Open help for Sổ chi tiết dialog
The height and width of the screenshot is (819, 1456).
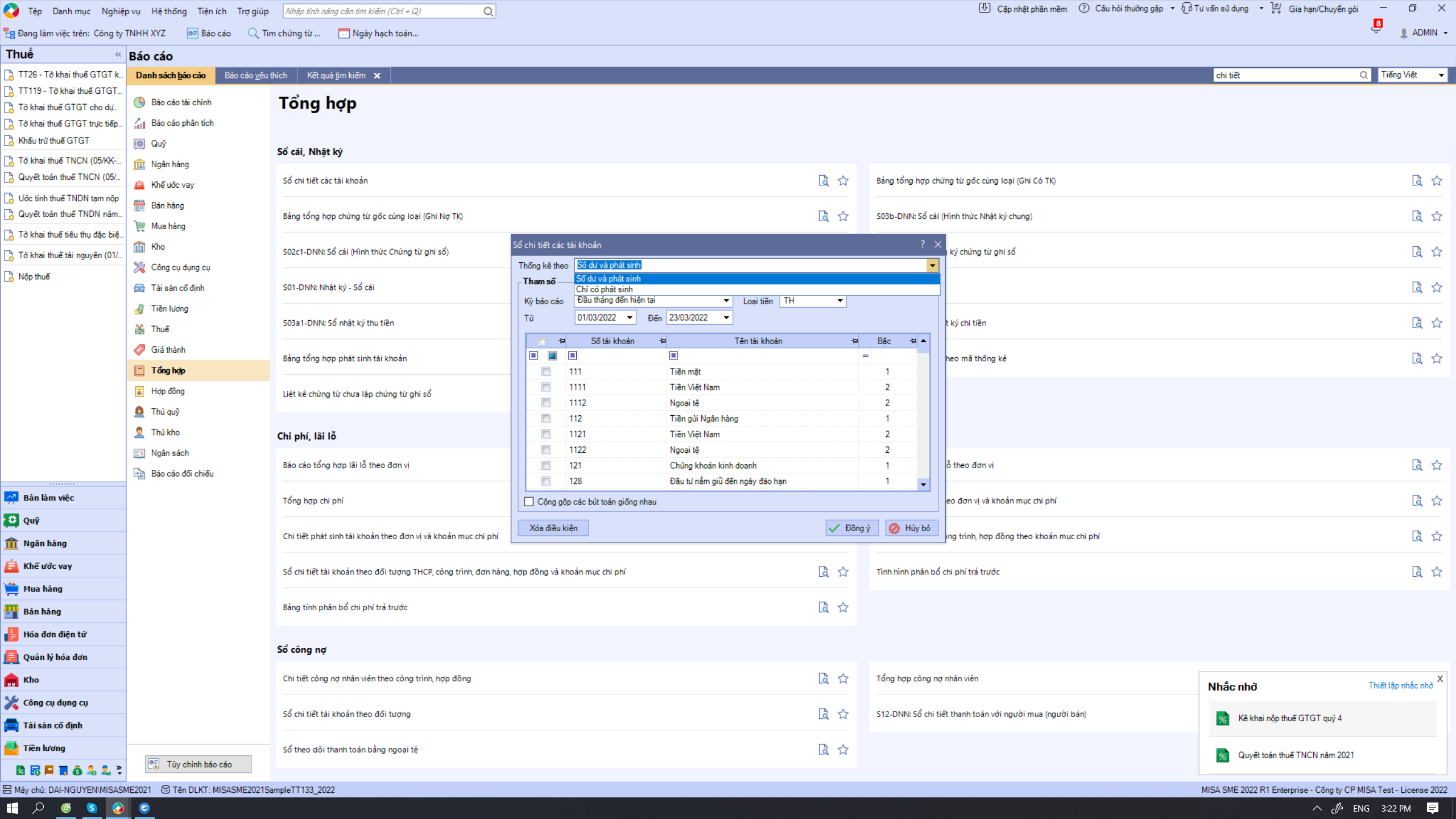click(x=922, y=245)
